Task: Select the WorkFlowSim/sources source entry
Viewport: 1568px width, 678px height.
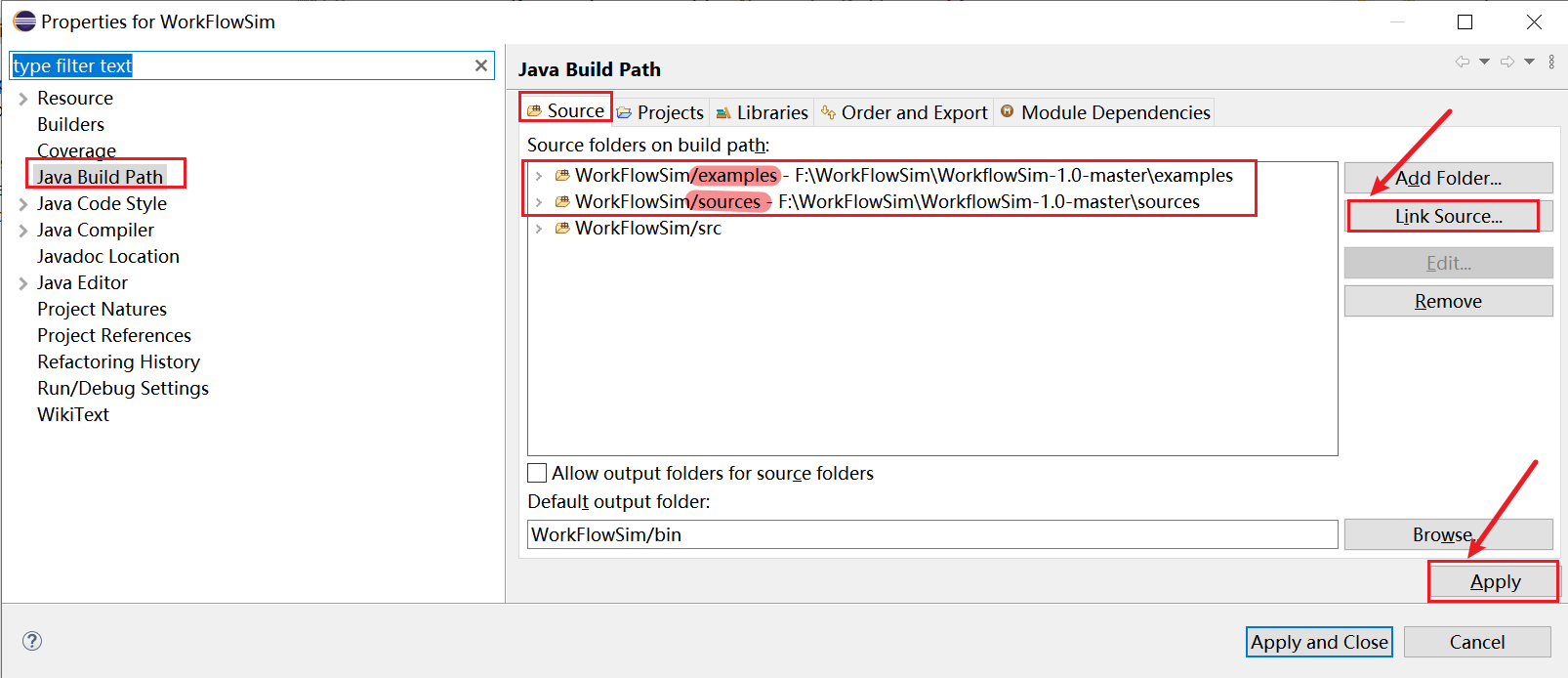Action: pos(887,202)
